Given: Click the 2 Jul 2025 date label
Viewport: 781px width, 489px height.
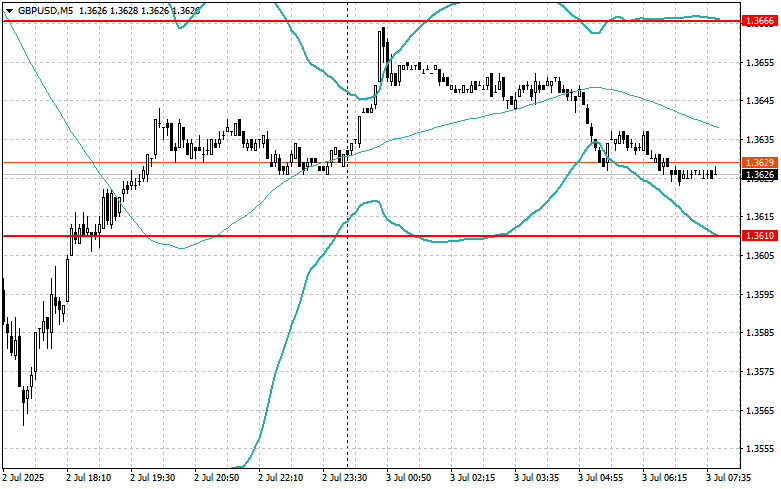Looking at the screenshot, I should (23, 478).
